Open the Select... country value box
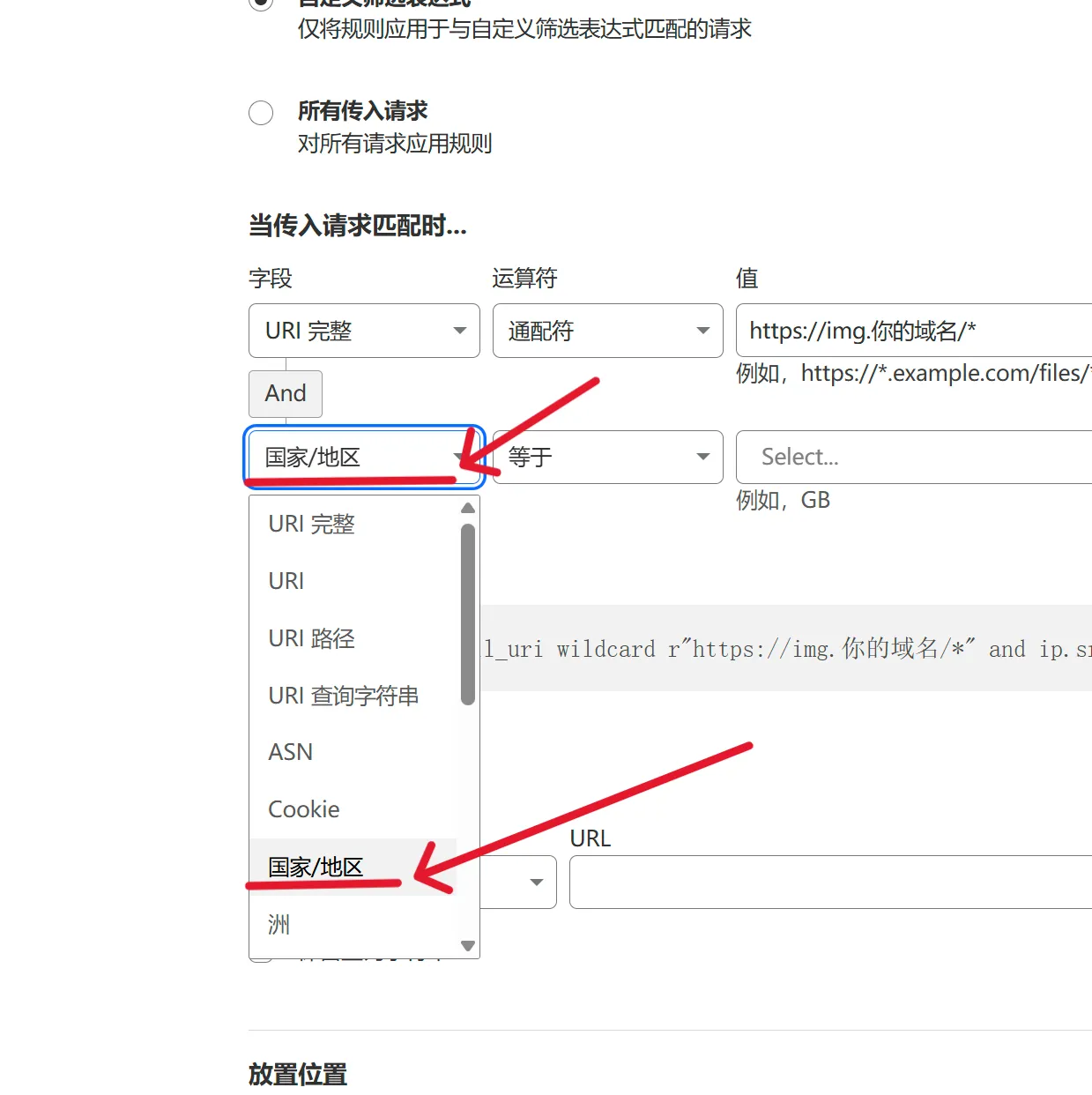This screenshot has width=1092, height=1095. (913, 457)
